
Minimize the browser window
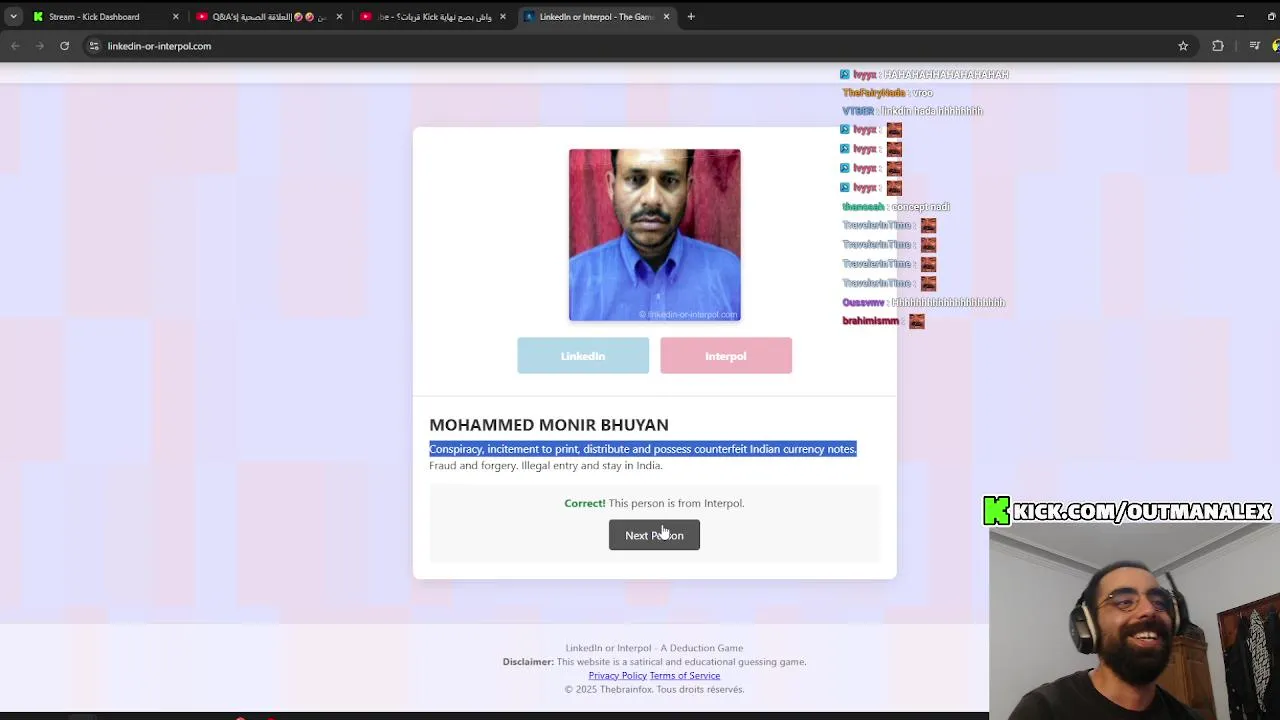(1240, 16)
